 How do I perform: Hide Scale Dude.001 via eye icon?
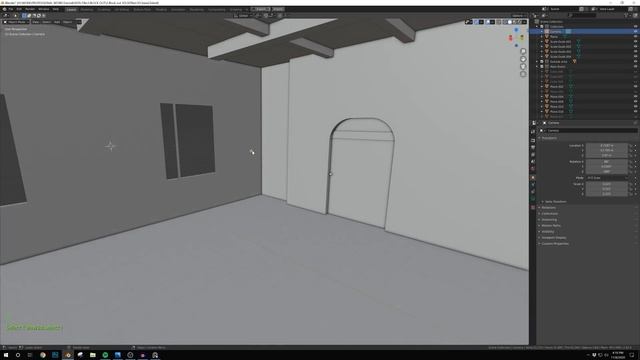[635, 42]
